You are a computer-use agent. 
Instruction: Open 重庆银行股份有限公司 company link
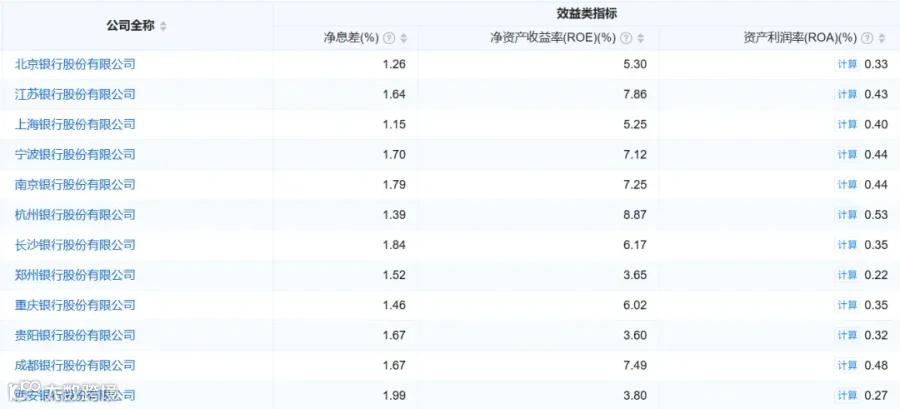point(75,305)
